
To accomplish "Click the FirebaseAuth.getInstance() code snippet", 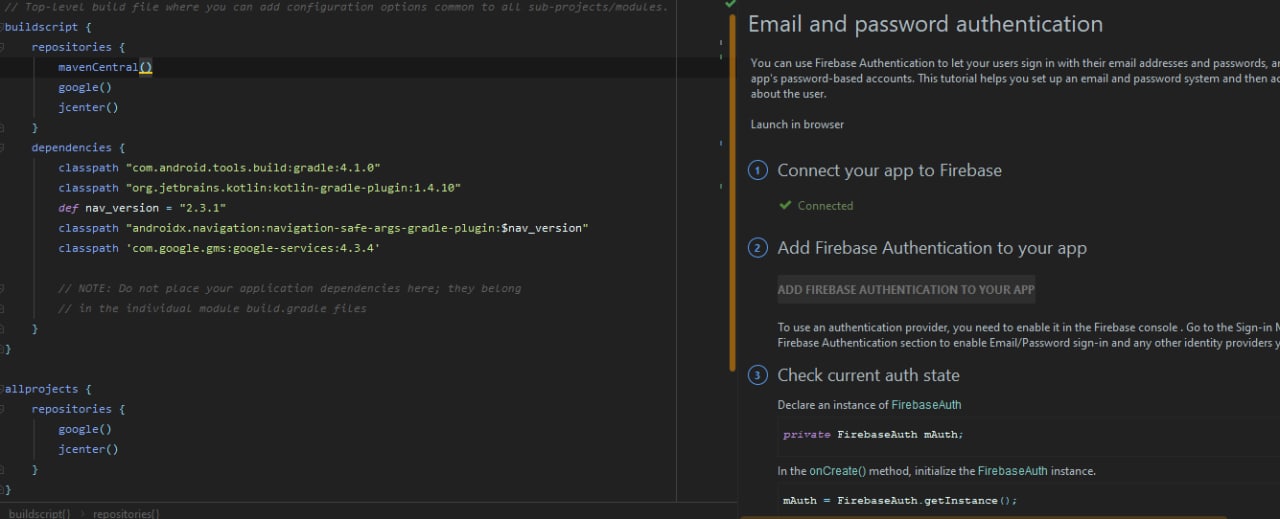I will (x=900, y=501).
